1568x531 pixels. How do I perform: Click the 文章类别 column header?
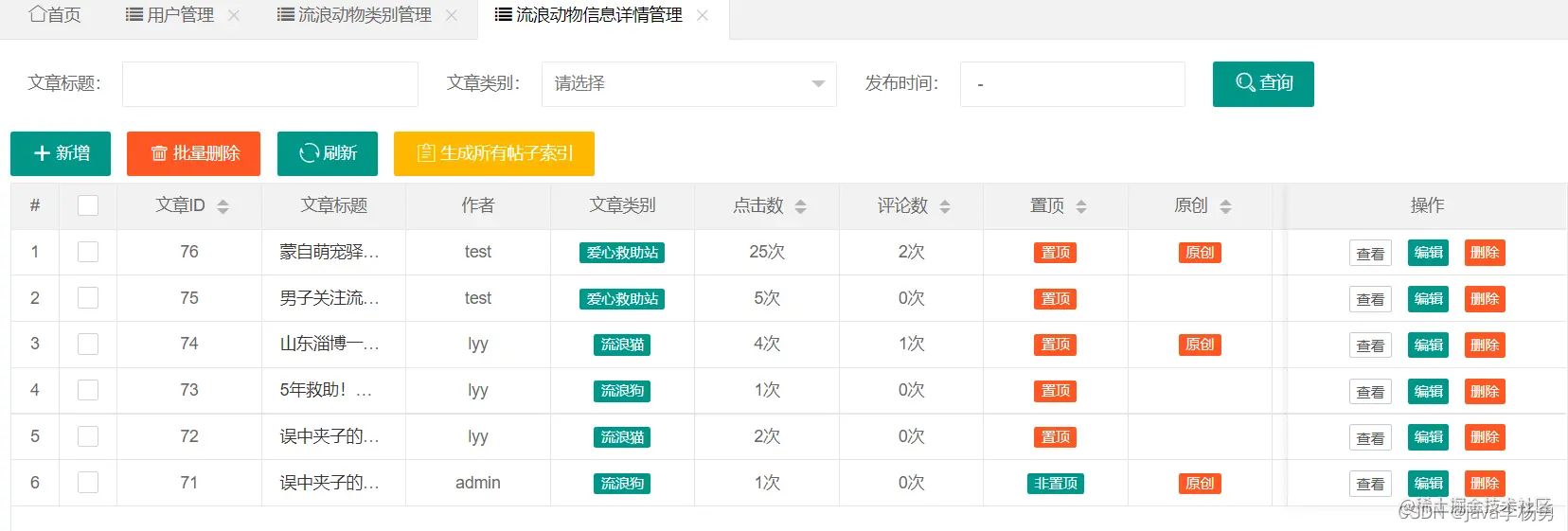click(x=622, y=205)
